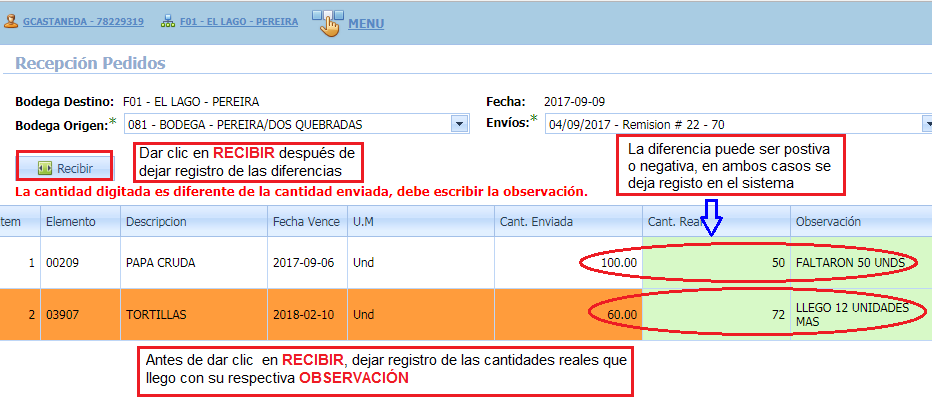Click the Recibir button

tap(65, 168)
